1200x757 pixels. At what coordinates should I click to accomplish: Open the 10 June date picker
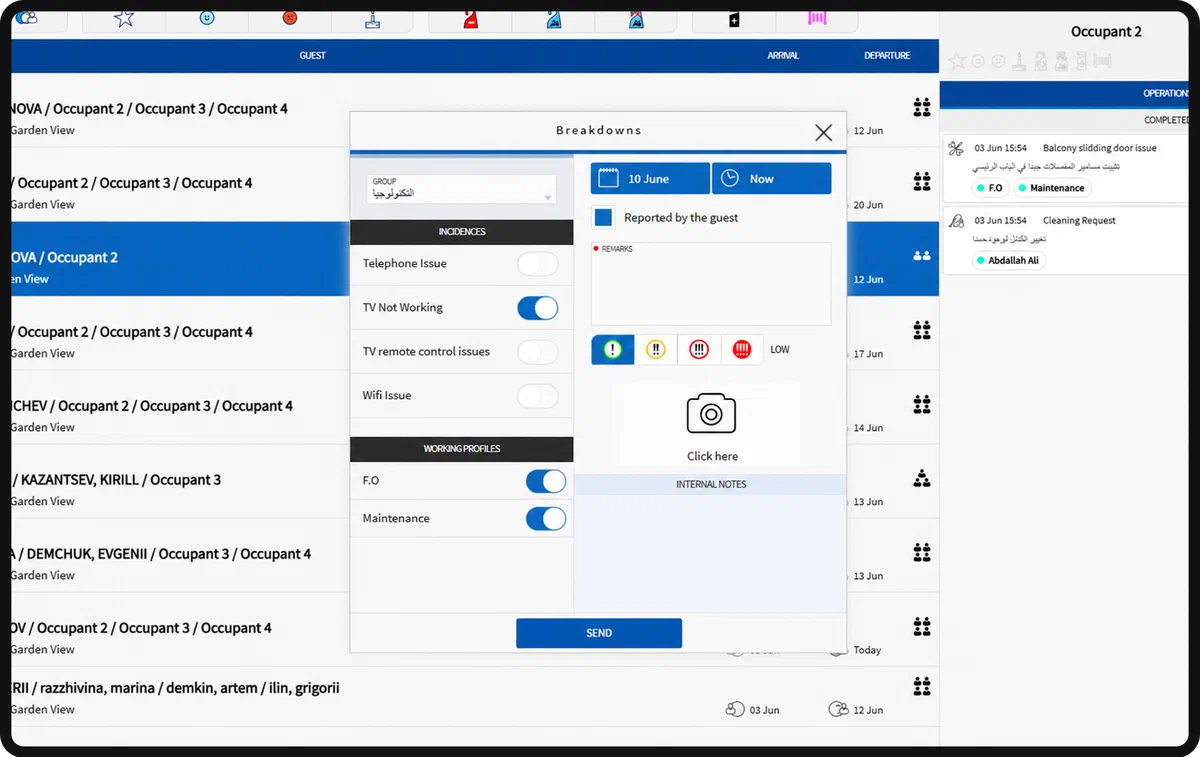click(650, 178)
